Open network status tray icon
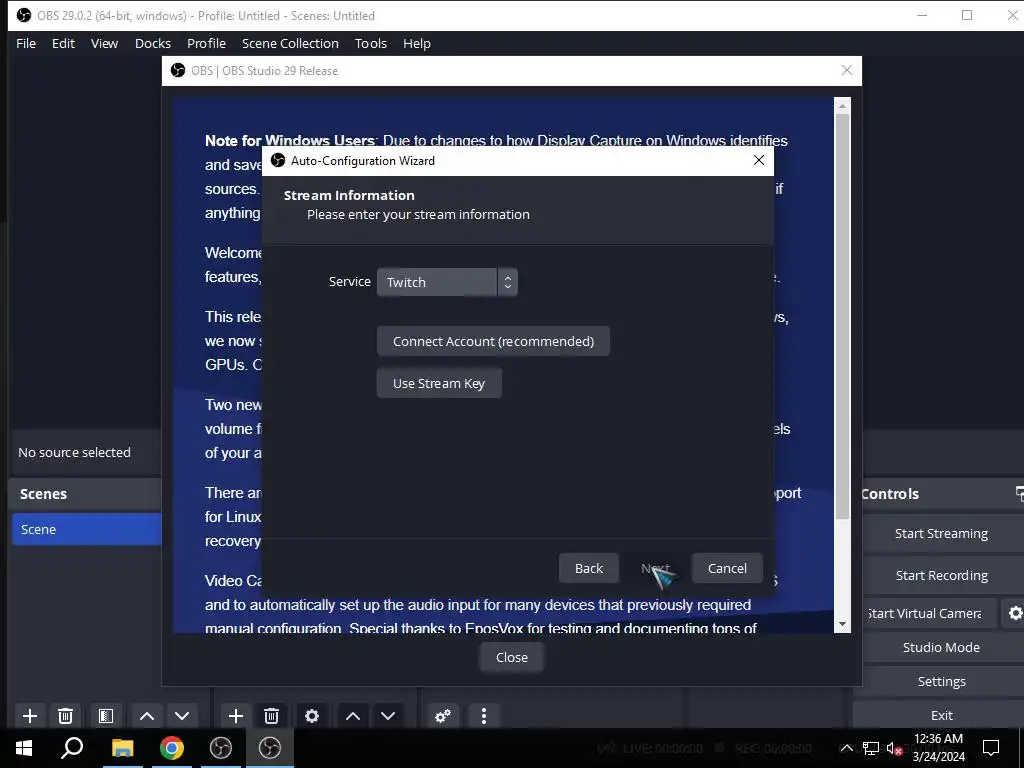 (x=871, y=748)
